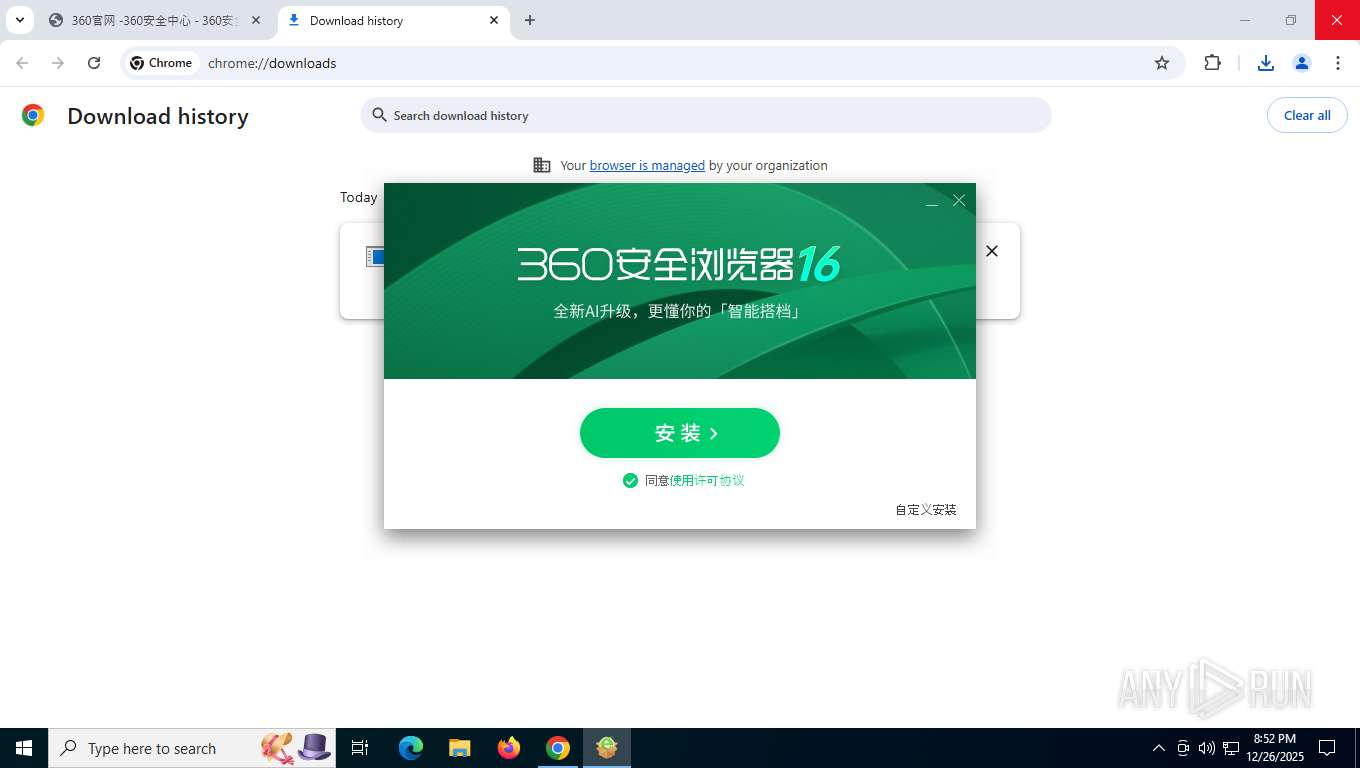This screenshot has height=768, width=1360.
Task: Switch to the 360官网 tab
Action: point(155,20)
